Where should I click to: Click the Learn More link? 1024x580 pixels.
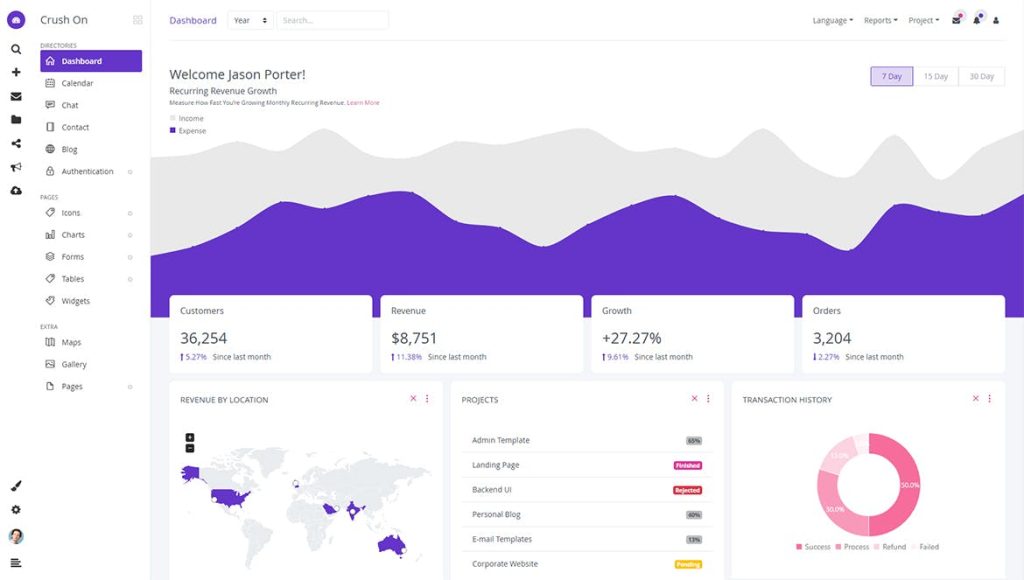click(363, 102)
